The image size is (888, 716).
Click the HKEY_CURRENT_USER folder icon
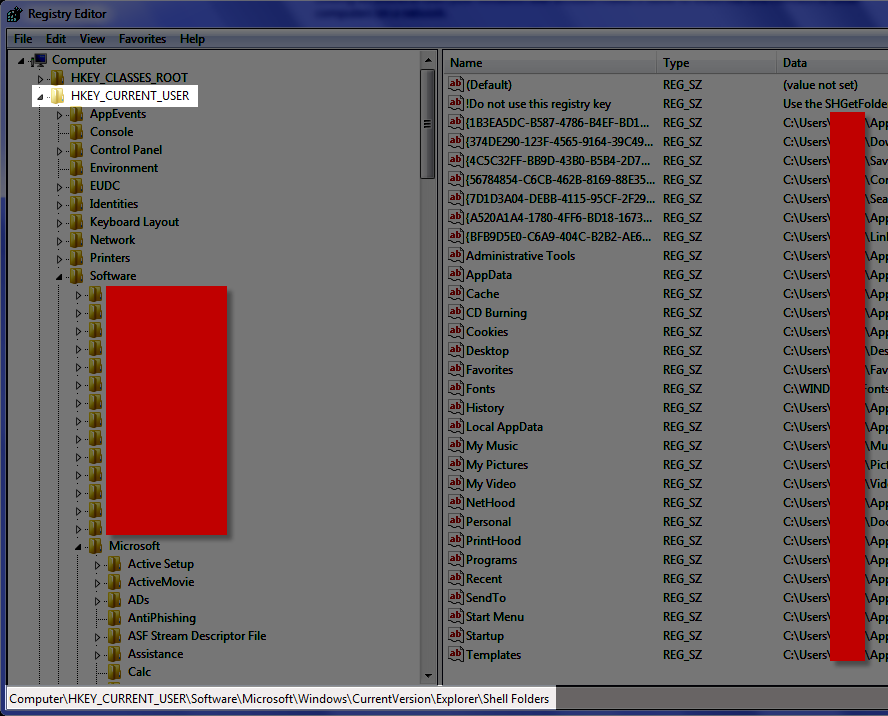click(57, 96)
